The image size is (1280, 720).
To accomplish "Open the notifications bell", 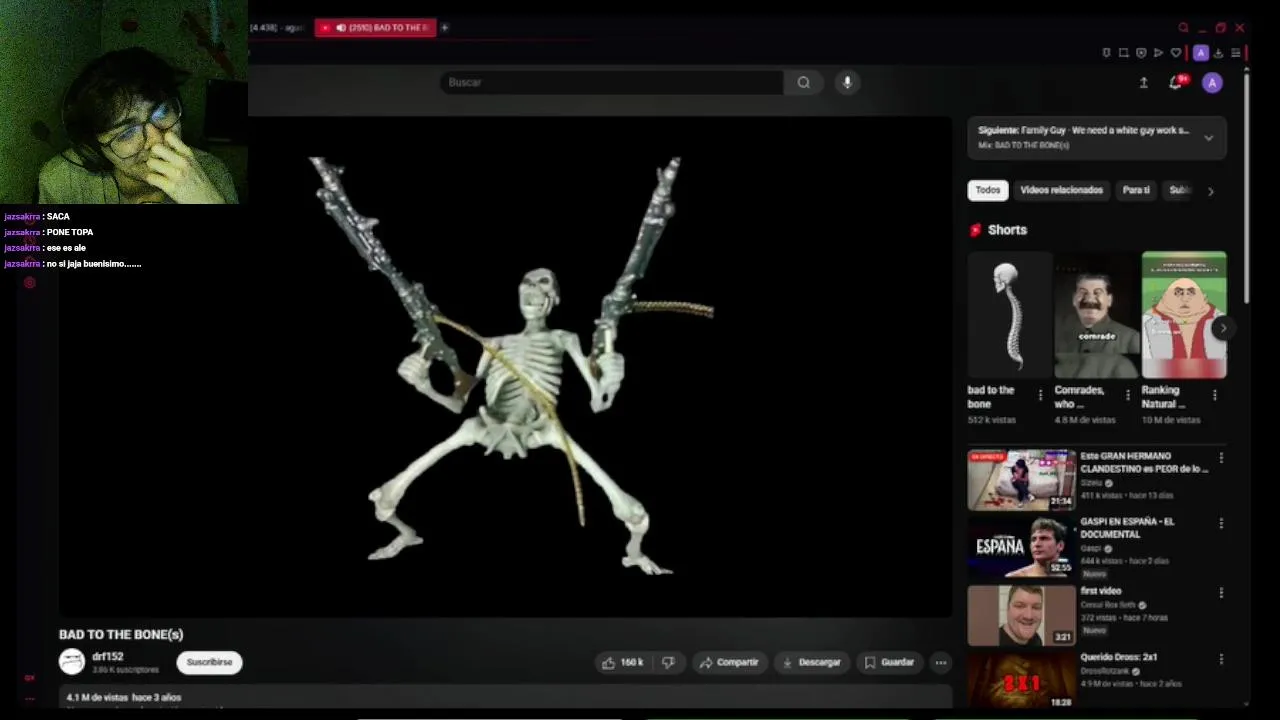I will tap(1176, 83).
